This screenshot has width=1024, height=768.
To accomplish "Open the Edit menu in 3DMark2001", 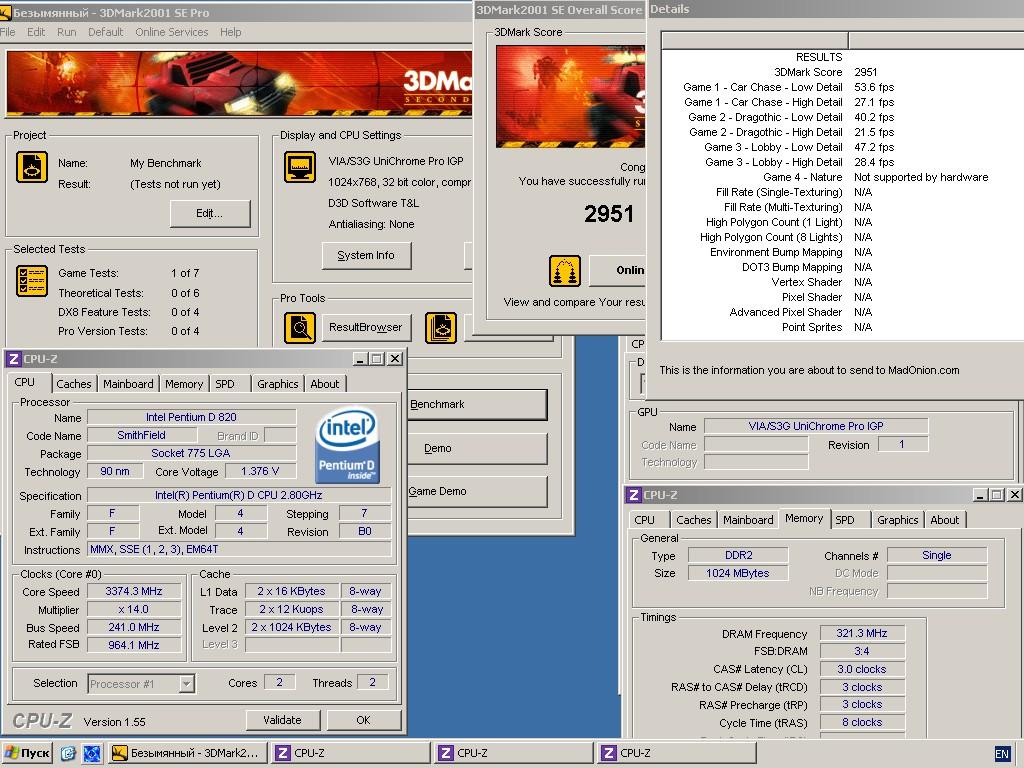I will click(36, 32).
